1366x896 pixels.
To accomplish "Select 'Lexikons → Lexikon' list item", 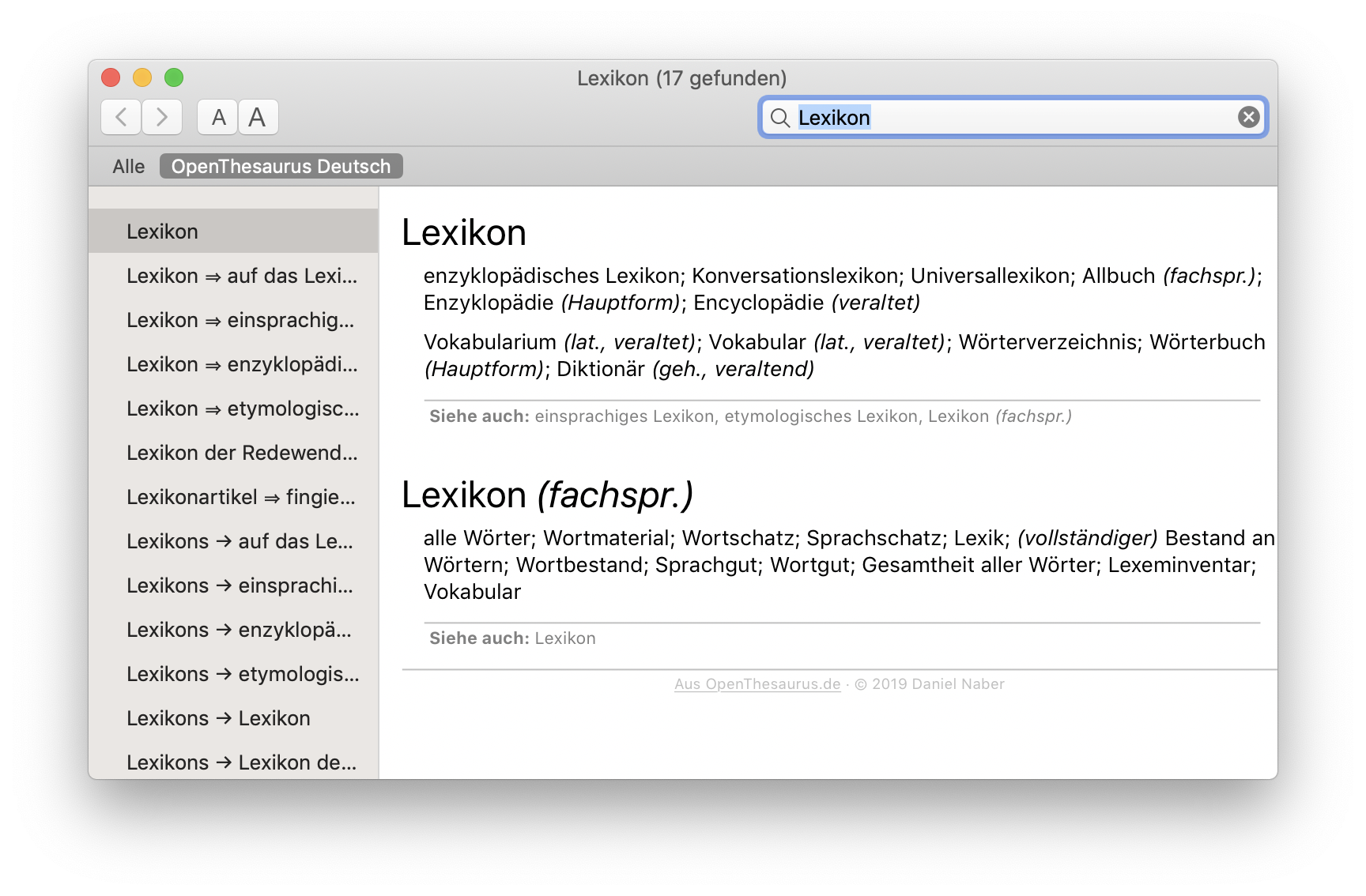I will pos(218,718).
